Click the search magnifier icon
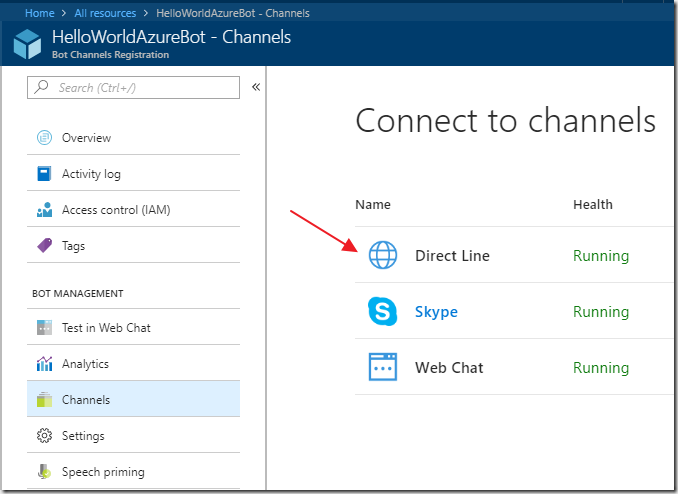This screenshot has height=494, width=678. click(42, 87)
